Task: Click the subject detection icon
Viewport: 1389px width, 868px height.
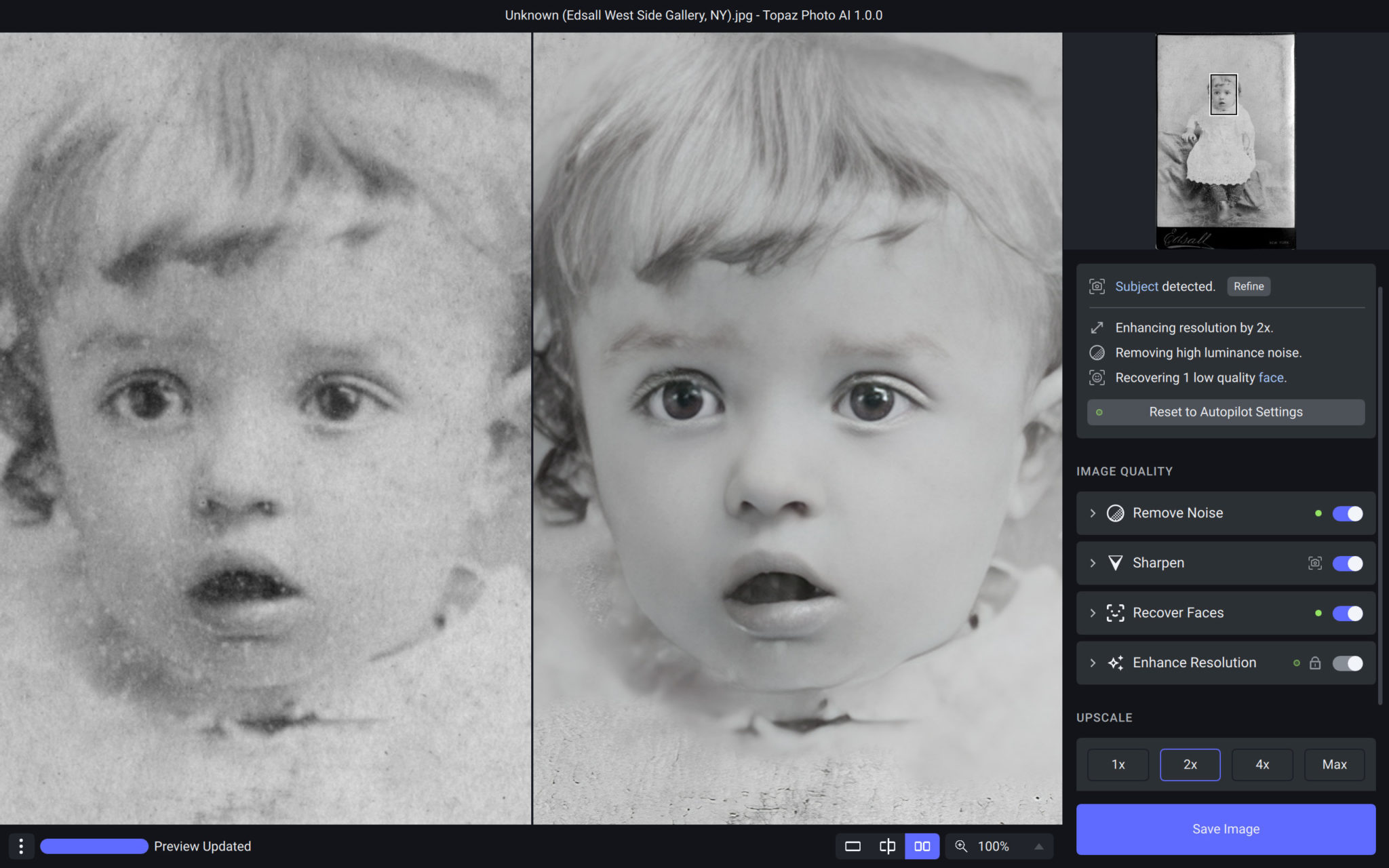Action: point(1097,286)
